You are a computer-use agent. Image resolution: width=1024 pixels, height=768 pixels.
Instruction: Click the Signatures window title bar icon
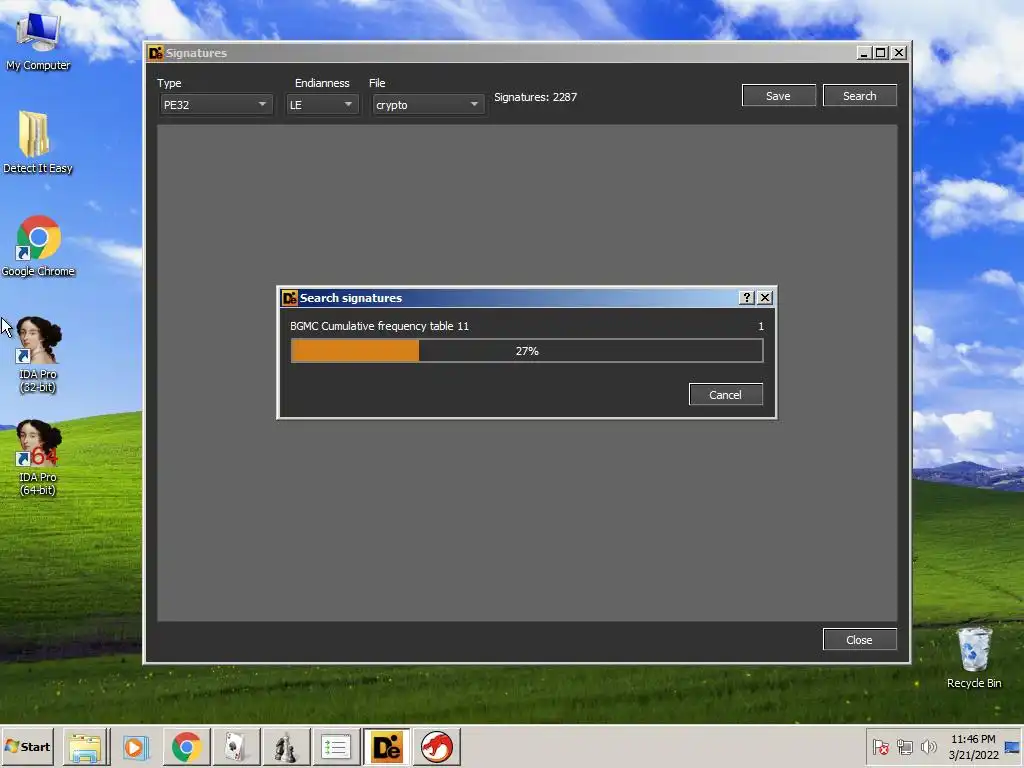pos(155,53)
